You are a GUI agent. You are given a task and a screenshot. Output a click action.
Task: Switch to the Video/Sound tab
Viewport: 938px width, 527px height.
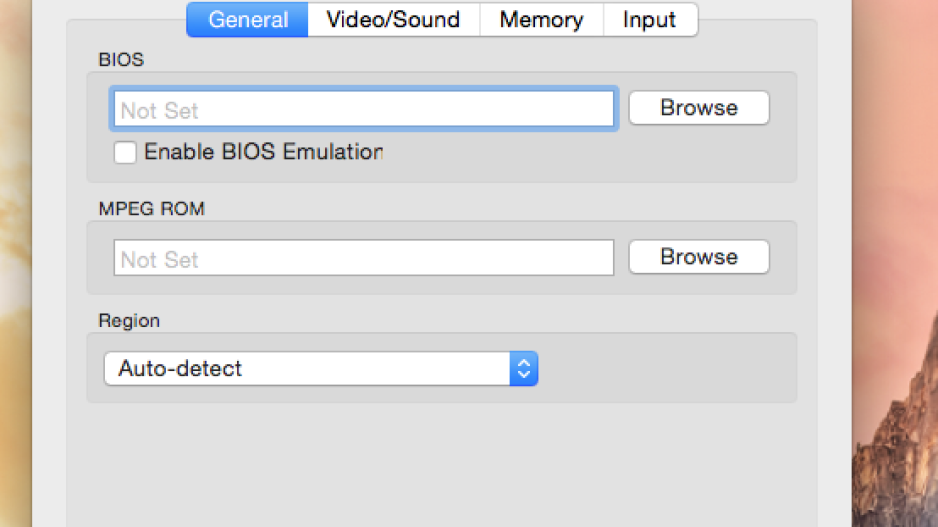(393, 20)
